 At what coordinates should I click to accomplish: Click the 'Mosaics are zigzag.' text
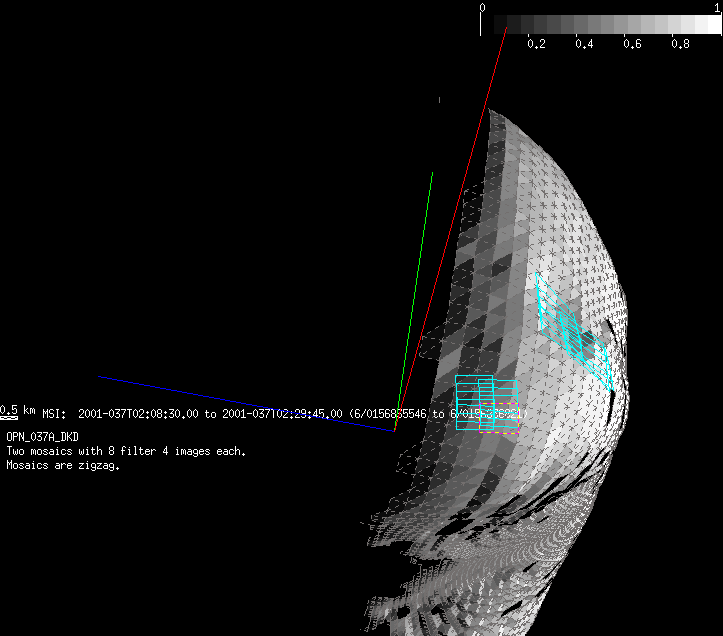pyautogui.click(x=63, y=466)
